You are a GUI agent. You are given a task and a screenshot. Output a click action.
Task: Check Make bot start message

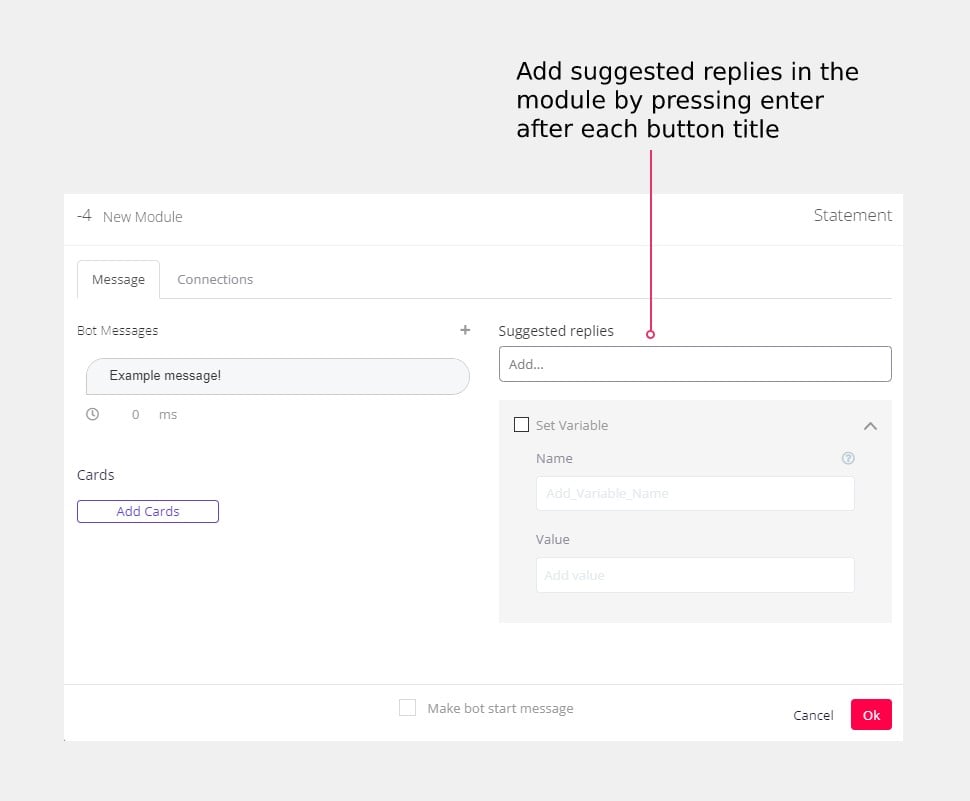[x=407, y=707]
